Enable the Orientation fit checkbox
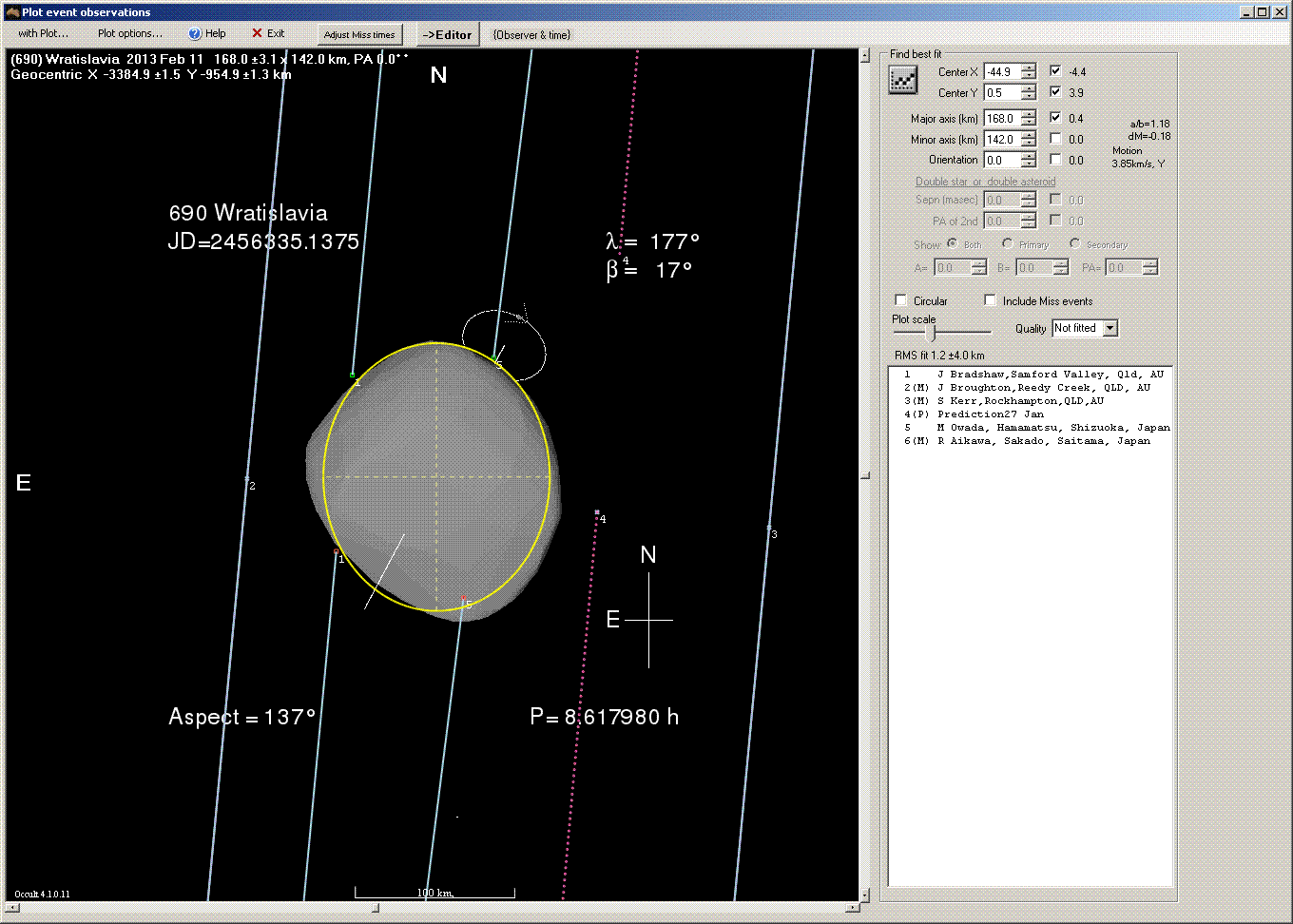Screen dimensions: 1293x924 tap(1055, 160)
